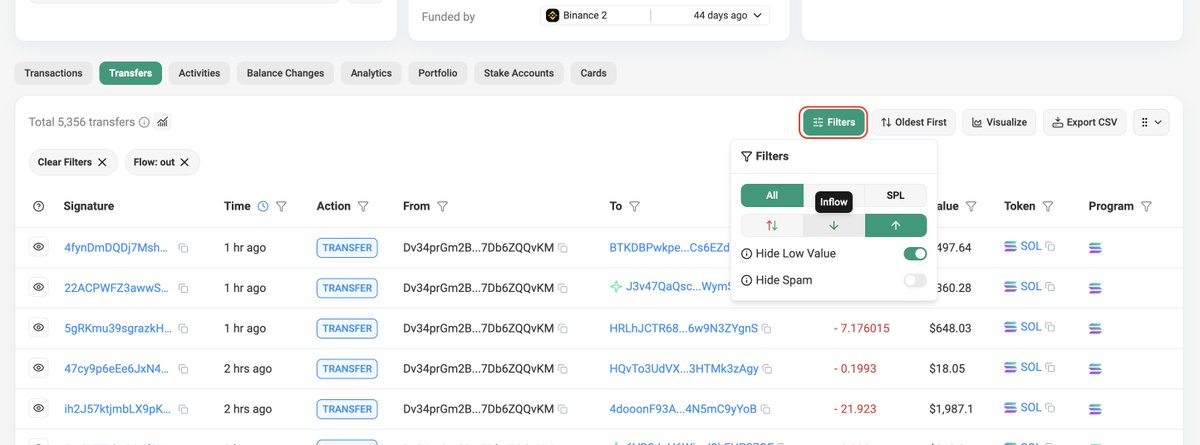
Task: Go to the Balance Changes tab
Action: (285, 73)
